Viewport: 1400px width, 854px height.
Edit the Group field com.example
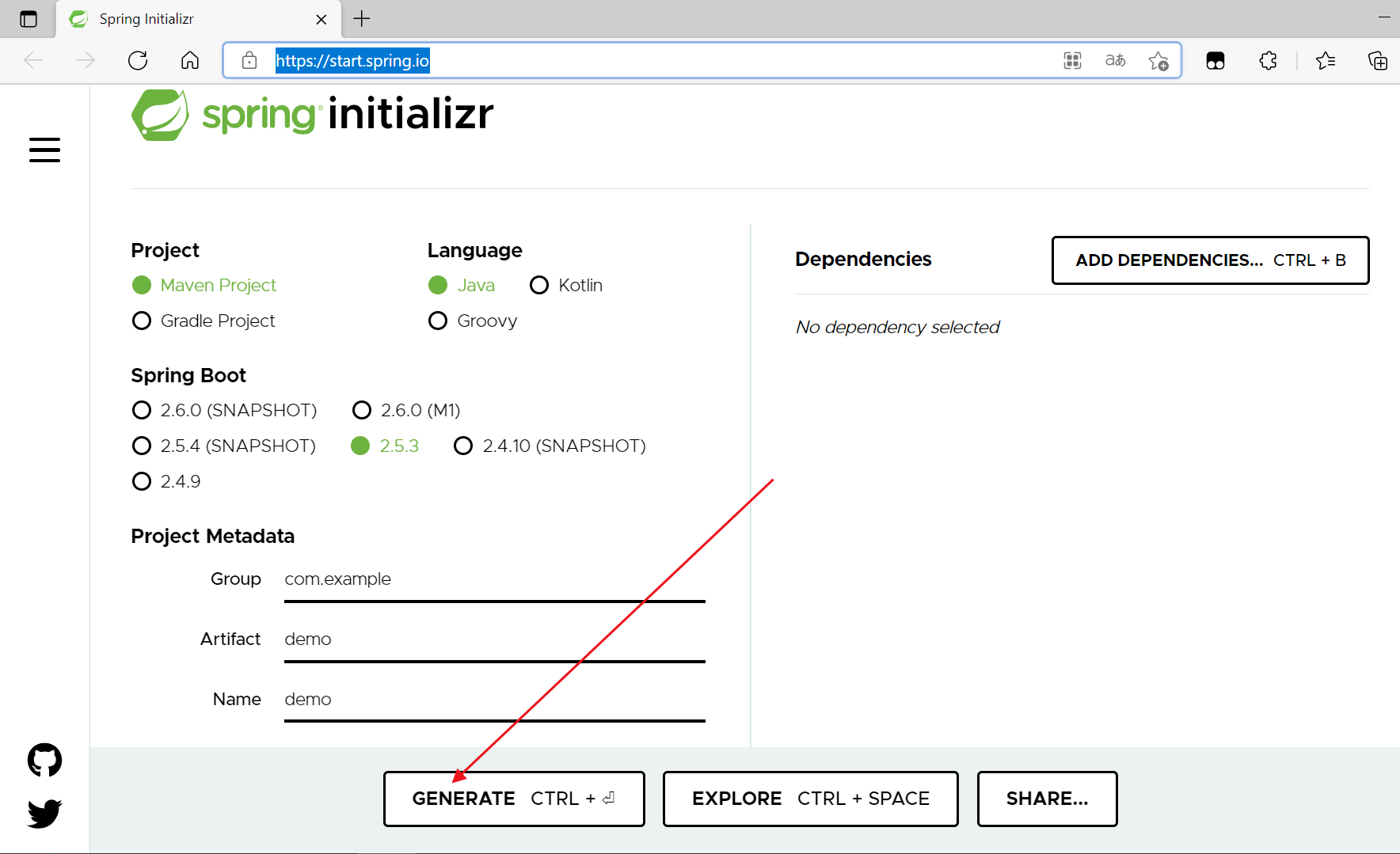click(x=495, y=579)
